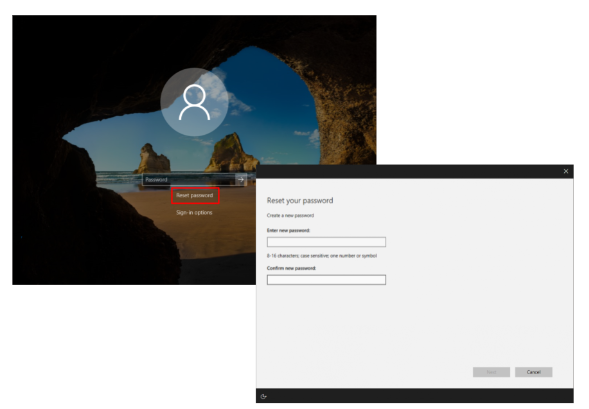Select the password requirements hint text
This screenshot has height=409, width=589.
click(322, 256)
